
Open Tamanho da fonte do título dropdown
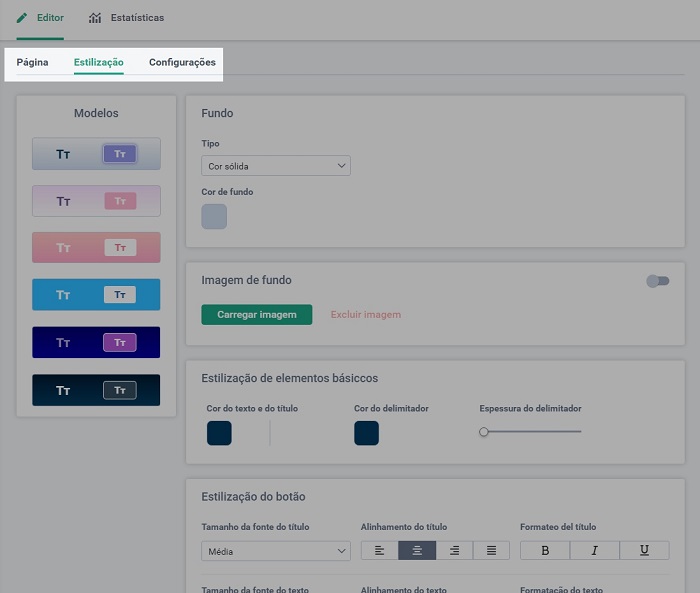pyautogui.click(x=276, y=551)
